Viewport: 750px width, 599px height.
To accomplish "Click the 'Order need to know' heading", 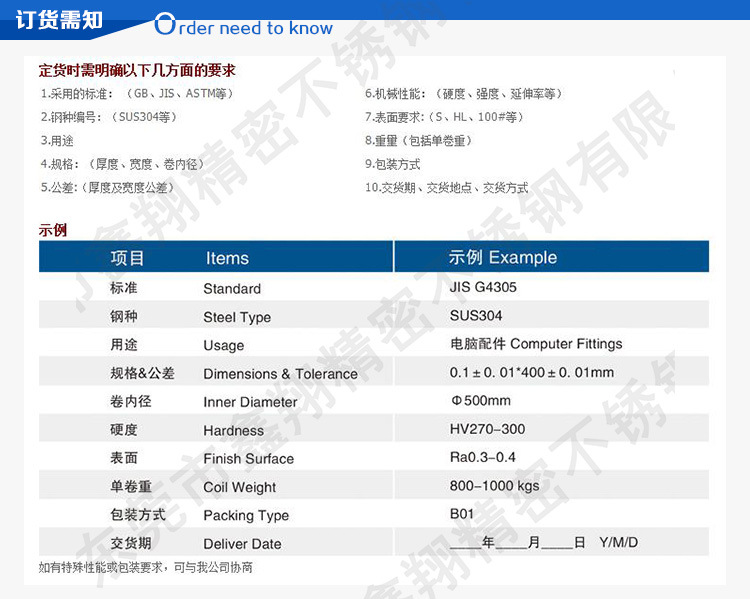I will point(243,25).
